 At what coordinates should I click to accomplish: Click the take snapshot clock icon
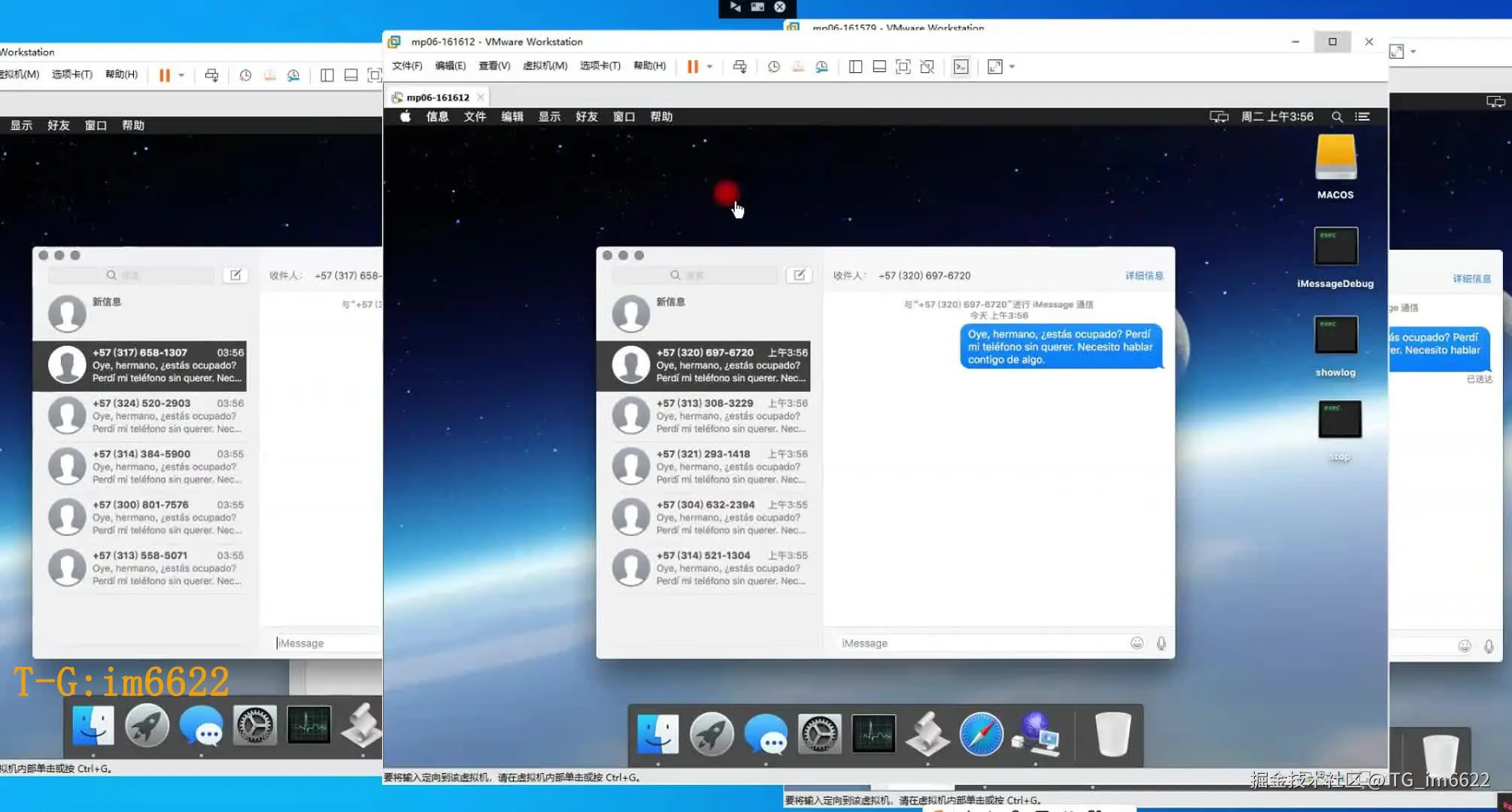(773, 67)
